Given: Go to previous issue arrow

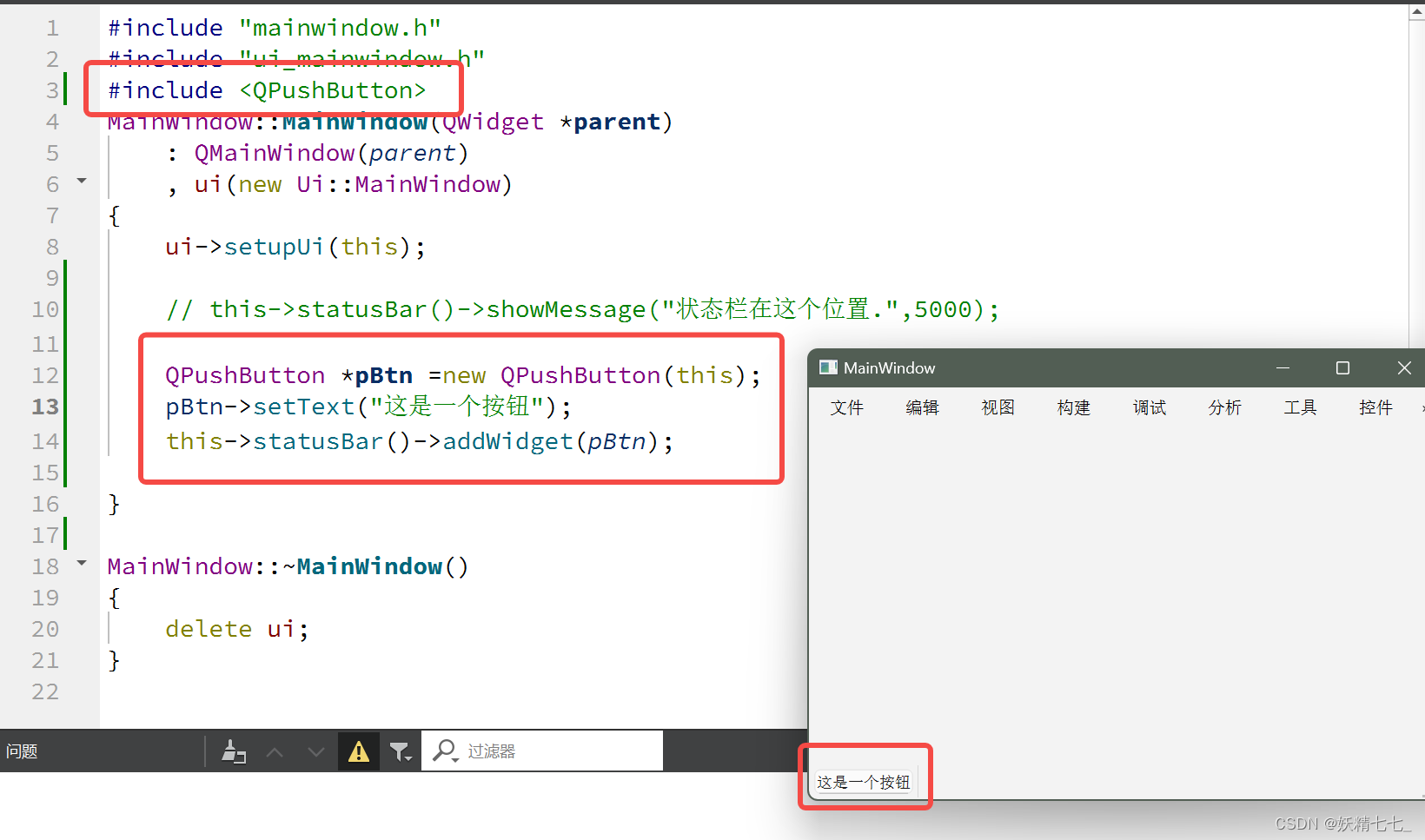Looking at the screenshot, I should [x=275, y=752].
